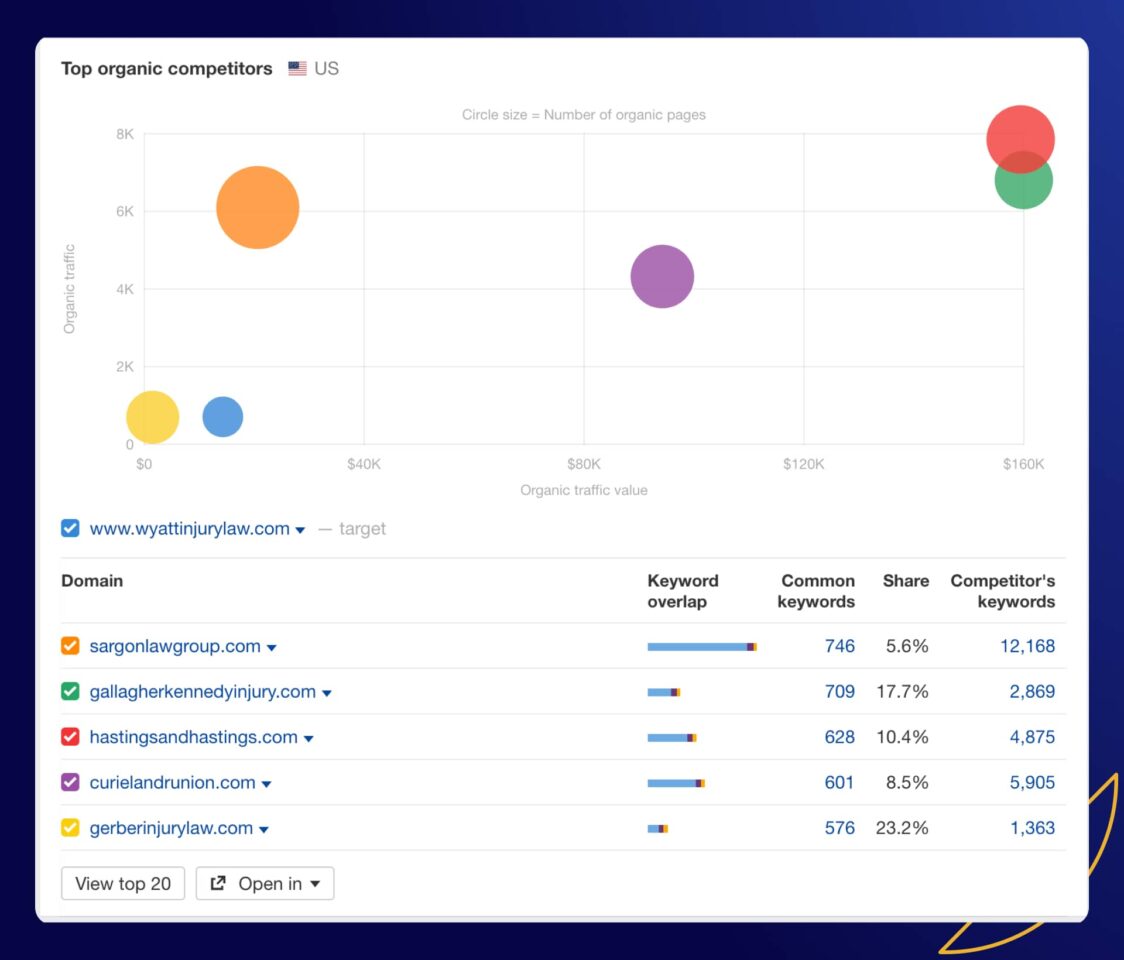
Task: Open the curielandrunion.com domain link
Action: (x=173, y=782)
